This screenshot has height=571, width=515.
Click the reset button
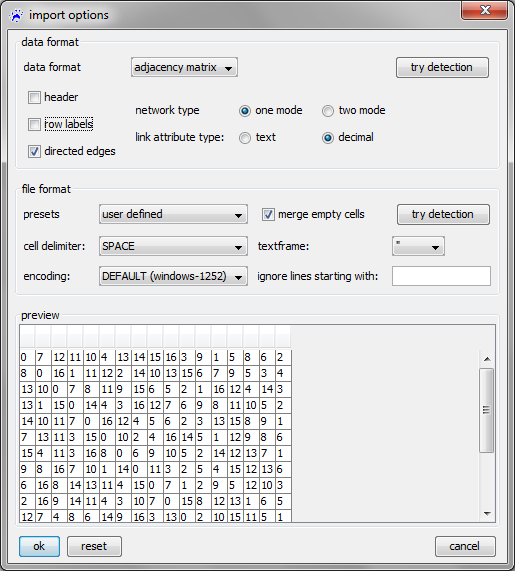pyautogui.click(x=94, y=546)
